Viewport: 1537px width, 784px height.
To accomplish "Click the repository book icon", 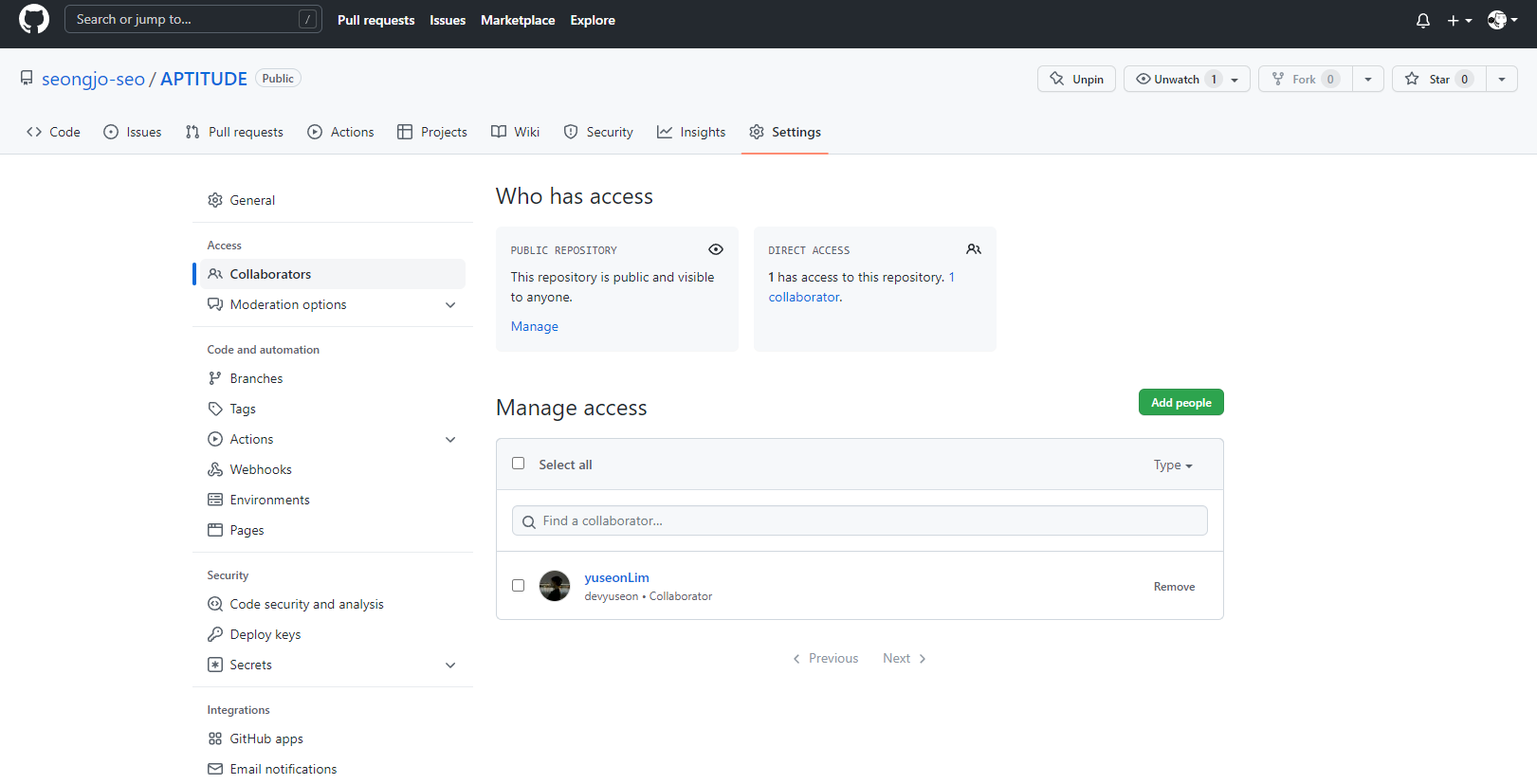I will tap(27, 79).
